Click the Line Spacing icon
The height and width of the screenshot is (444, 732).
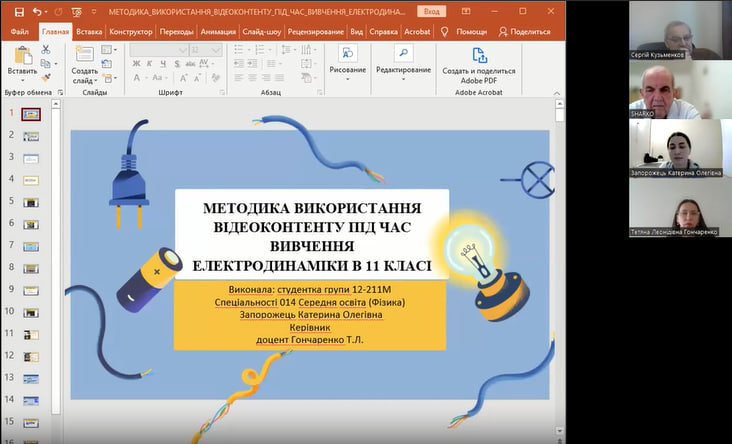pyautogui.click(x=288, y=49)
